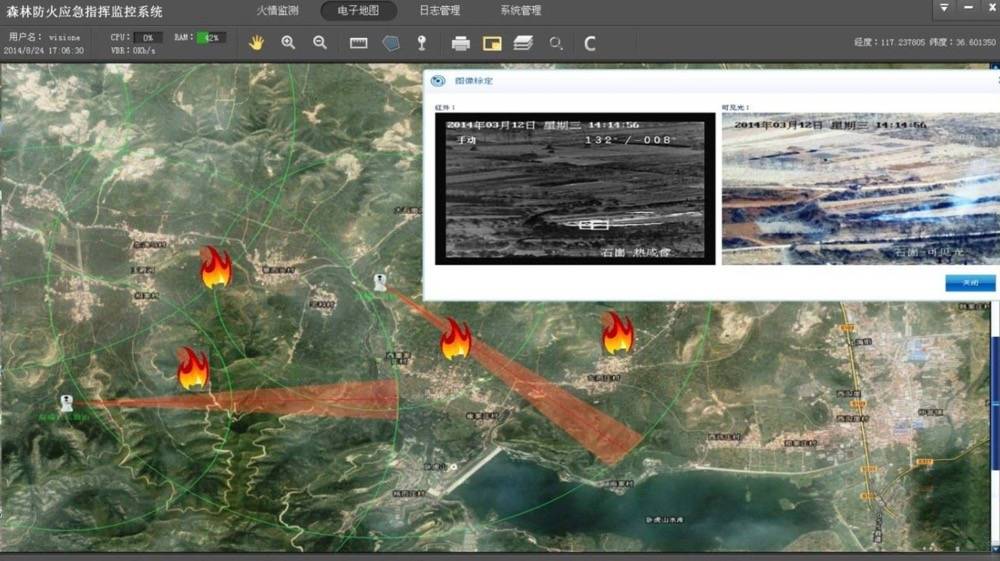This screenshot has width=1000, height=561.
Task: Click the CPU usage percentage box
Action: pyautogui.click(x=148, y=38)
